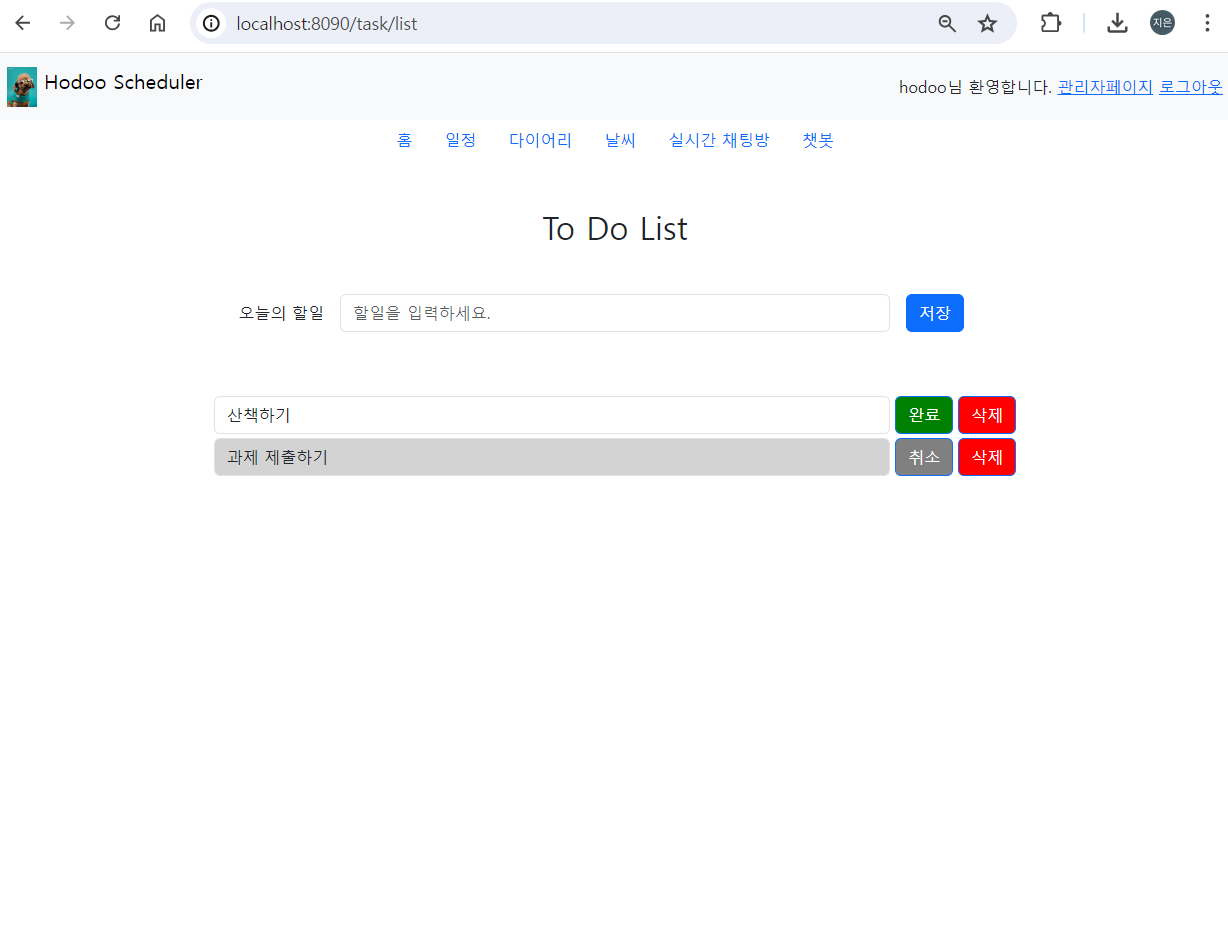1228x946 pixels.
Task: Delete the 산책하기 task
Action: pyautogui.click(x=987, y=415)
